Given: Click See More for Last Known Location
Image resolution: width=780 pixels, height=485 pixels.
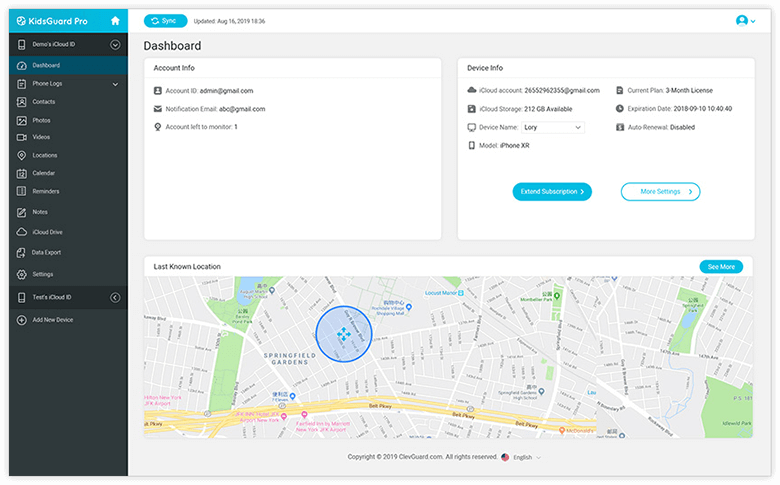Looking at the screenshot, I should tap(721, 267).
